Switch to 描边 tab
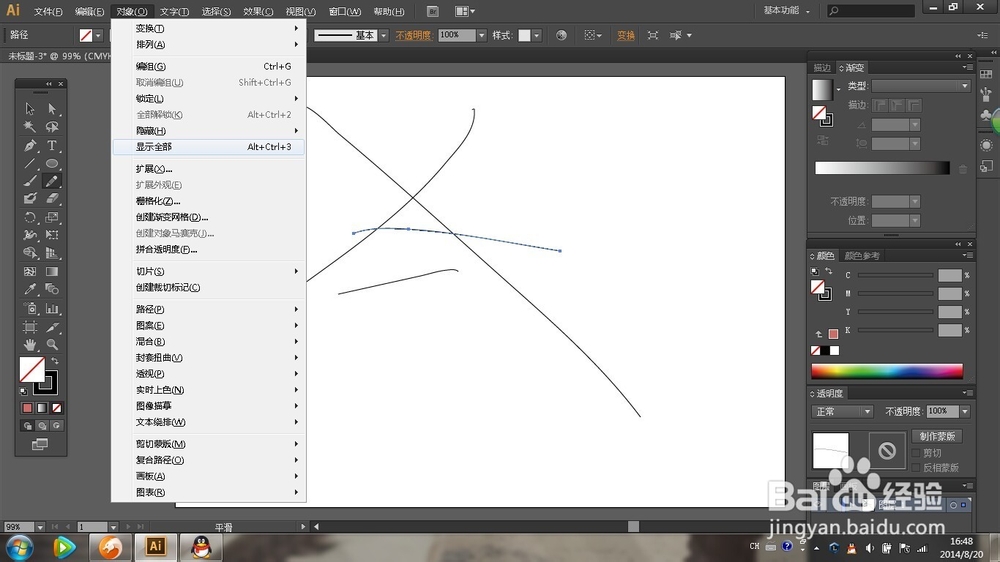This screenshot has height=562, width=1000. tap(821, 68)
